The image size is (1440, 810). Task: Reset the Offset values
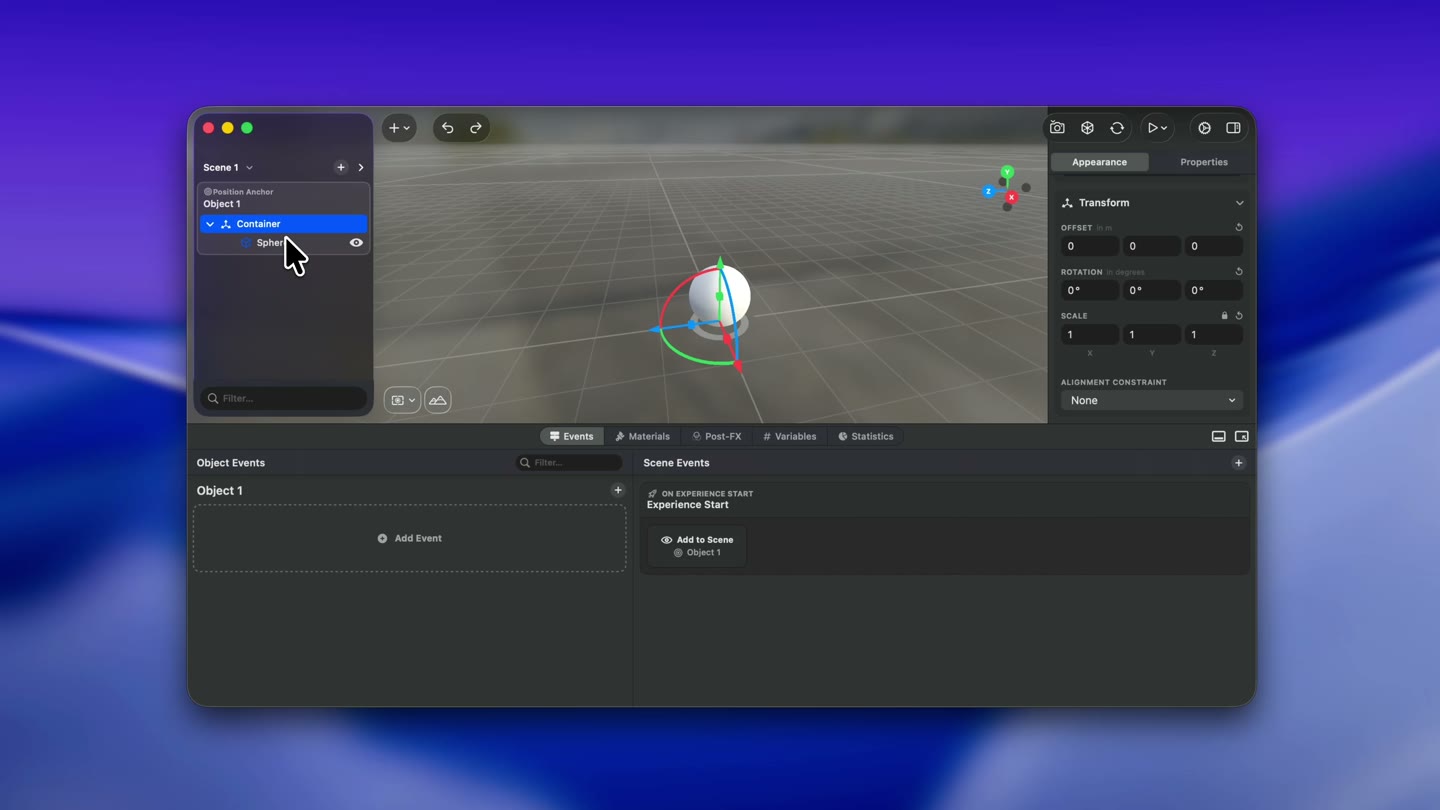click(x=1239, y=228)
